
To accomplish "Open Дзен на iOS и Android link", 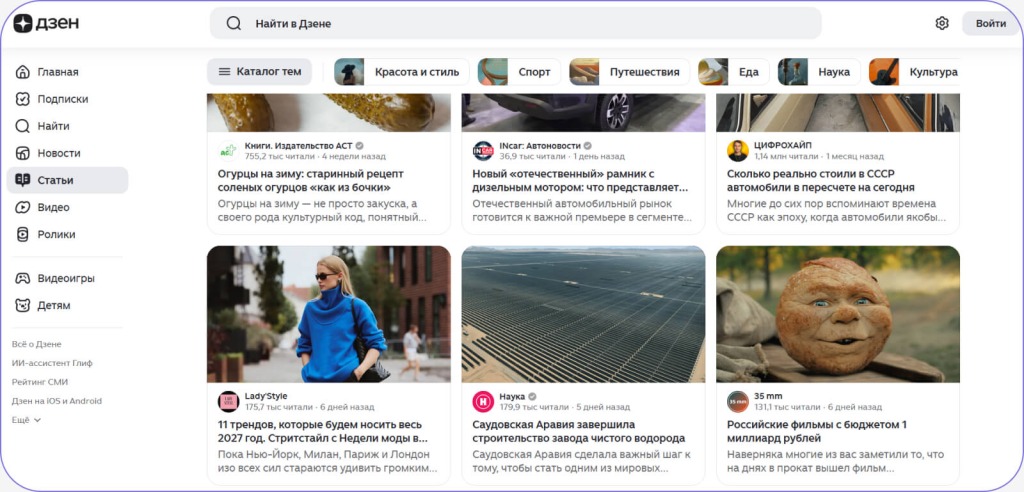I will 57,401.
